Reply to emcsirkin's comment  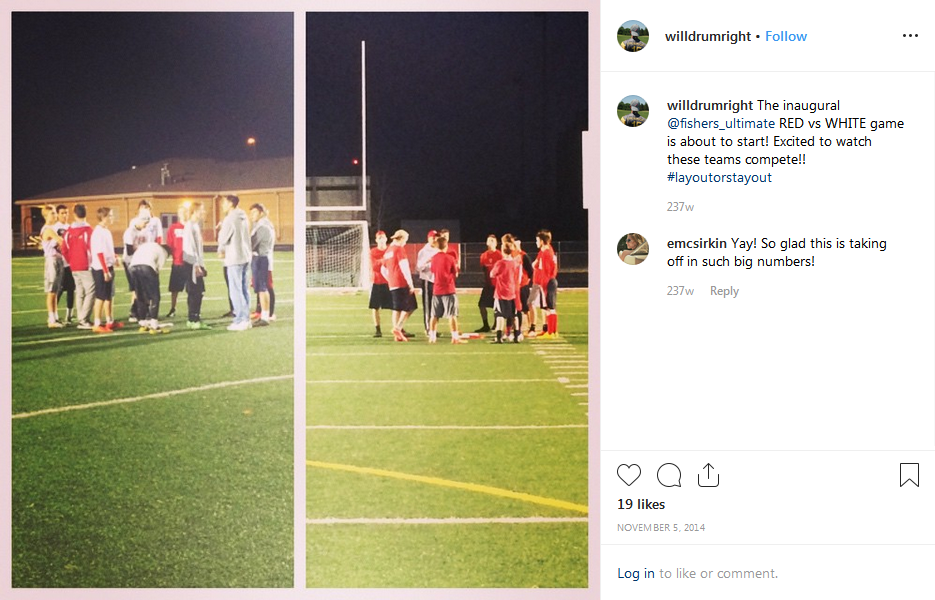pos(724,291)
